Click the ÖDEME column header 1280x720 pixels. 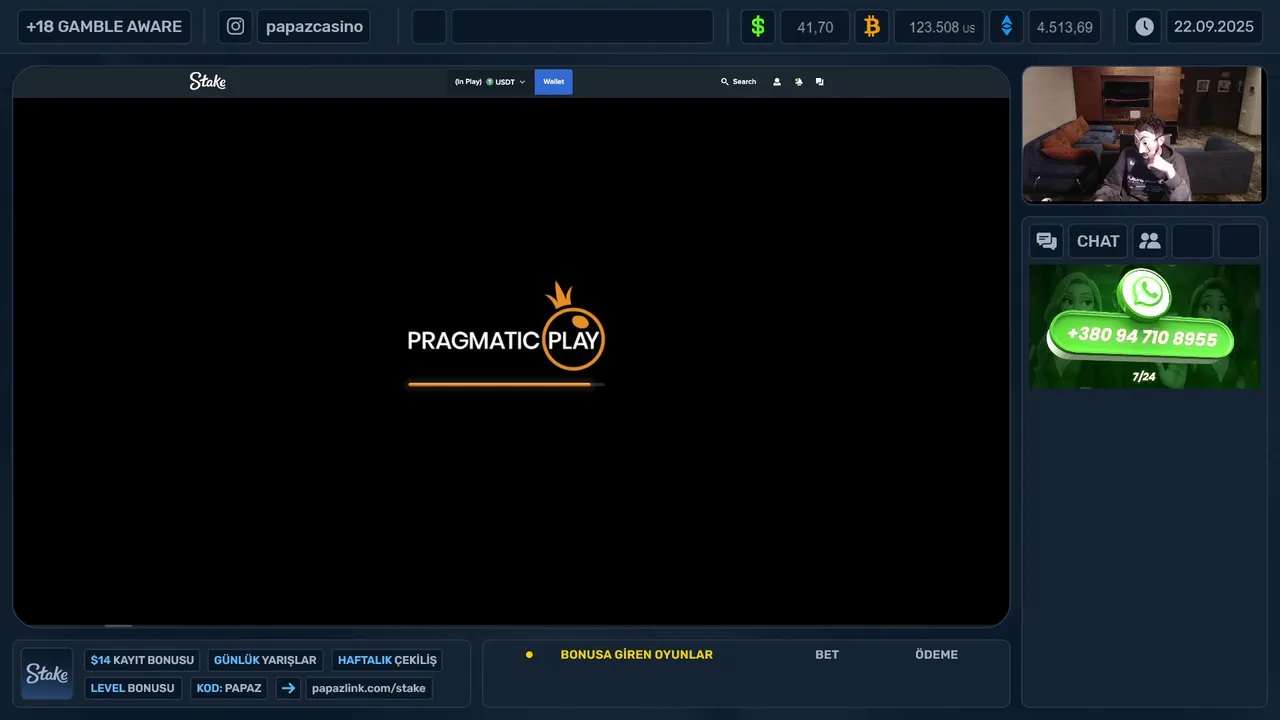click(937, 655)
